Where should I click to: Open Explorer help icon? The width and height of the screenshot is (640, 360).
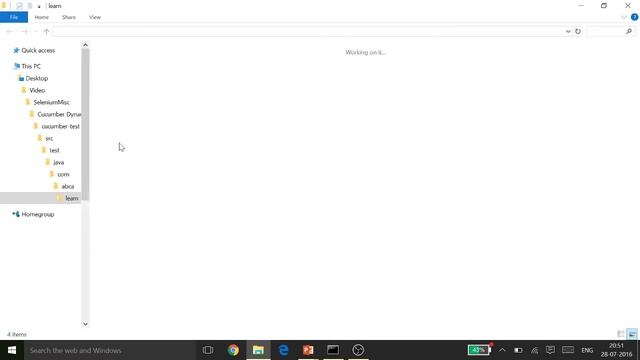(634, 17)
